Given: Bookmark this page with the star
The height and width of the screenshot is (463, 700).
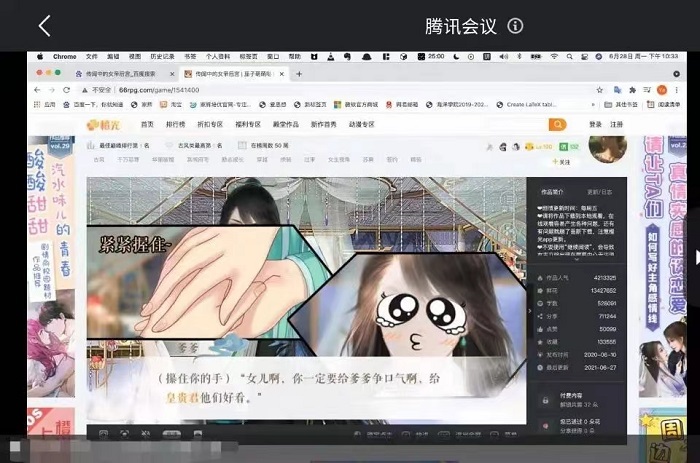Looking at the screenshot, I should (x=599, y=90).
